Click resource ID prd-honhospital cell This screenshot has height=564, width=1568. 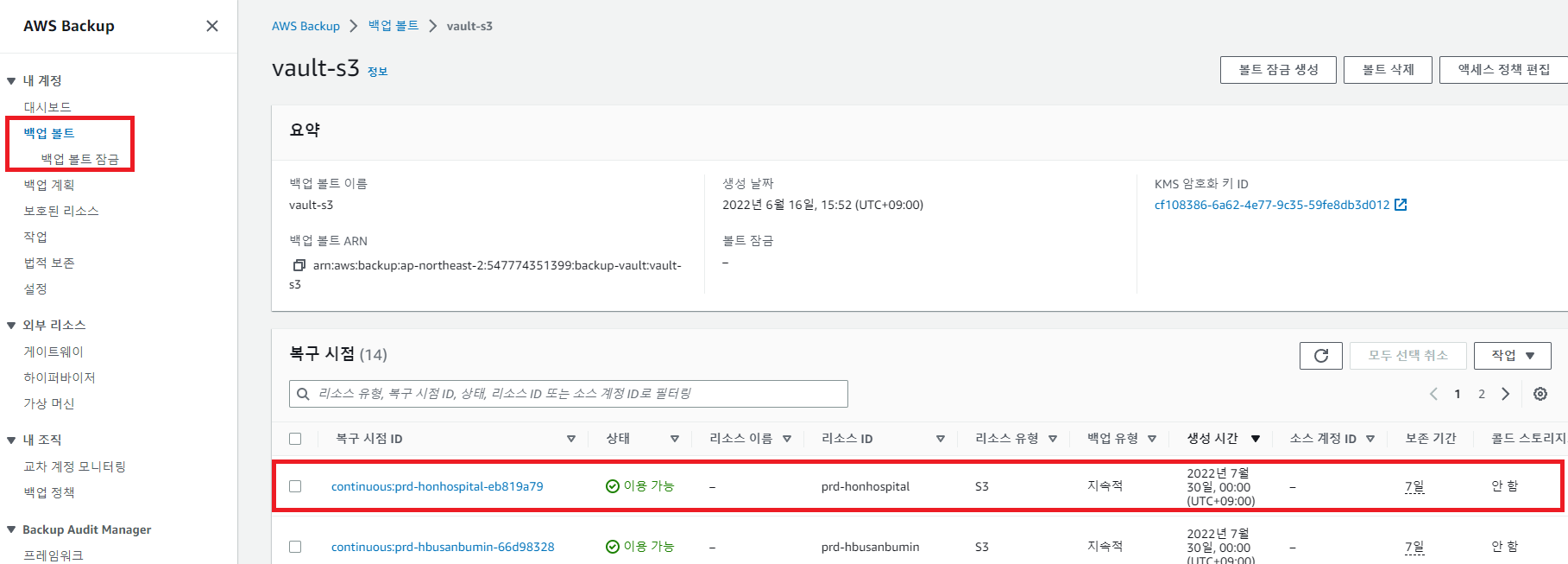pos(866,486)
